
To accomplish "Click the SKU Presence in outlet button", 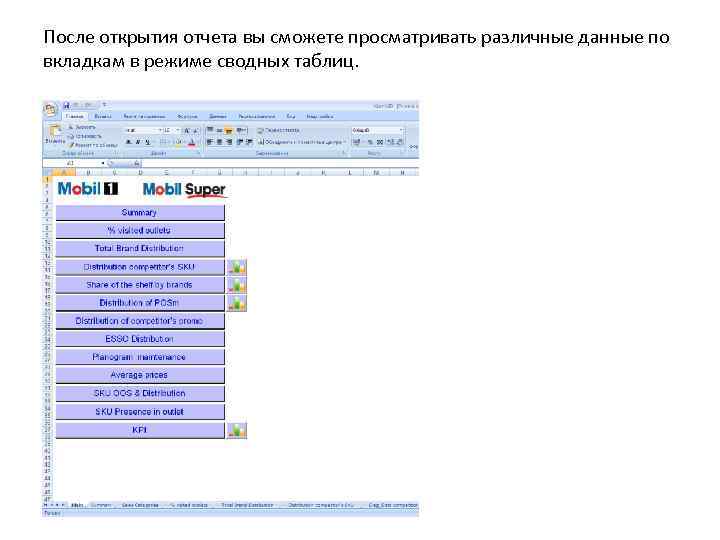I will click(140, 411).
